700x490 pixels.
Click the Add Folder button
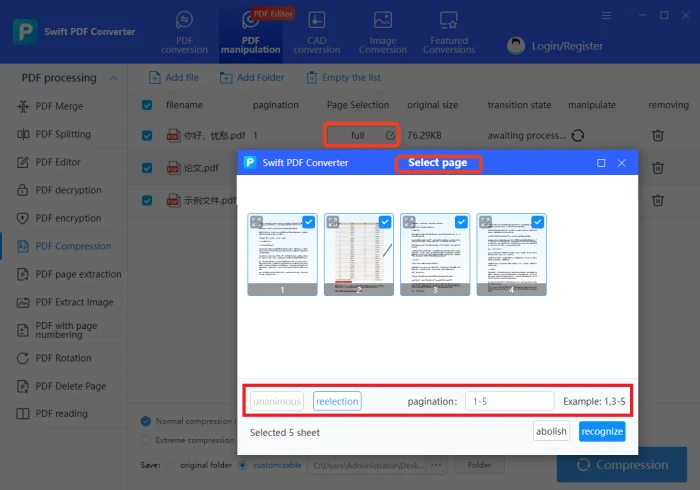click(x=252, y=78)
